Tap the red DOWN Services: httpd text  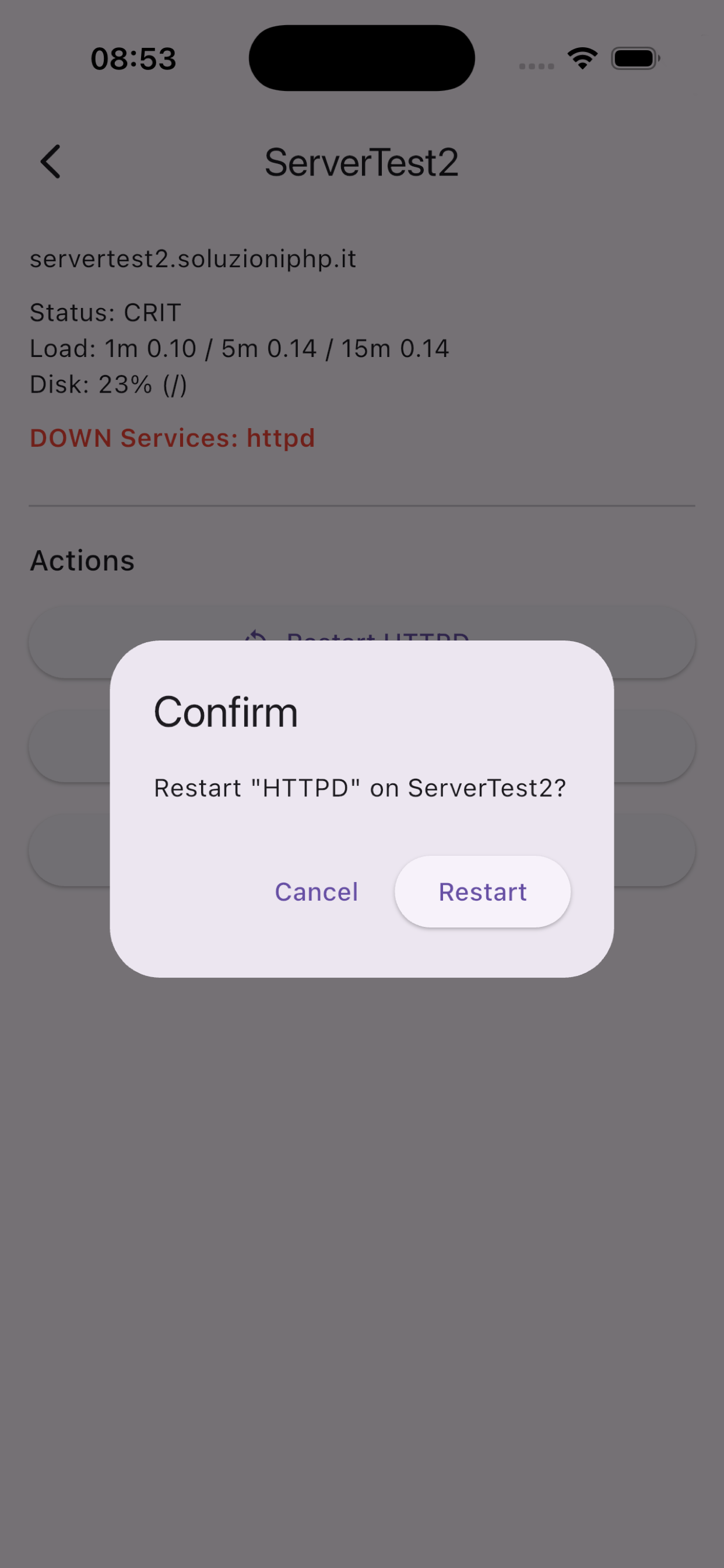172,438
